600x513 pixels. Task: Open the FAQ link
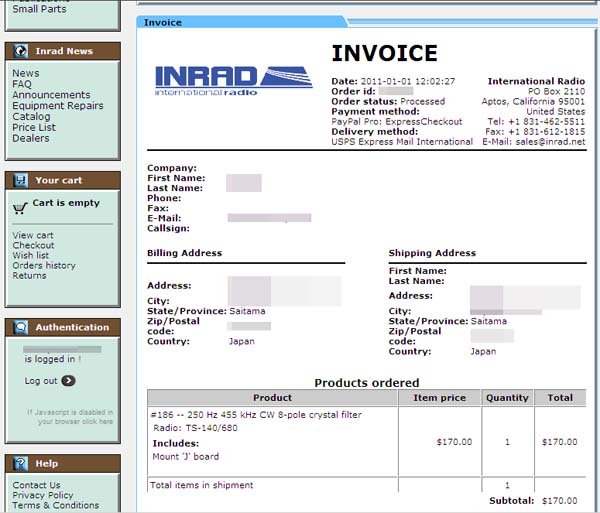click(x=22, y=84)
